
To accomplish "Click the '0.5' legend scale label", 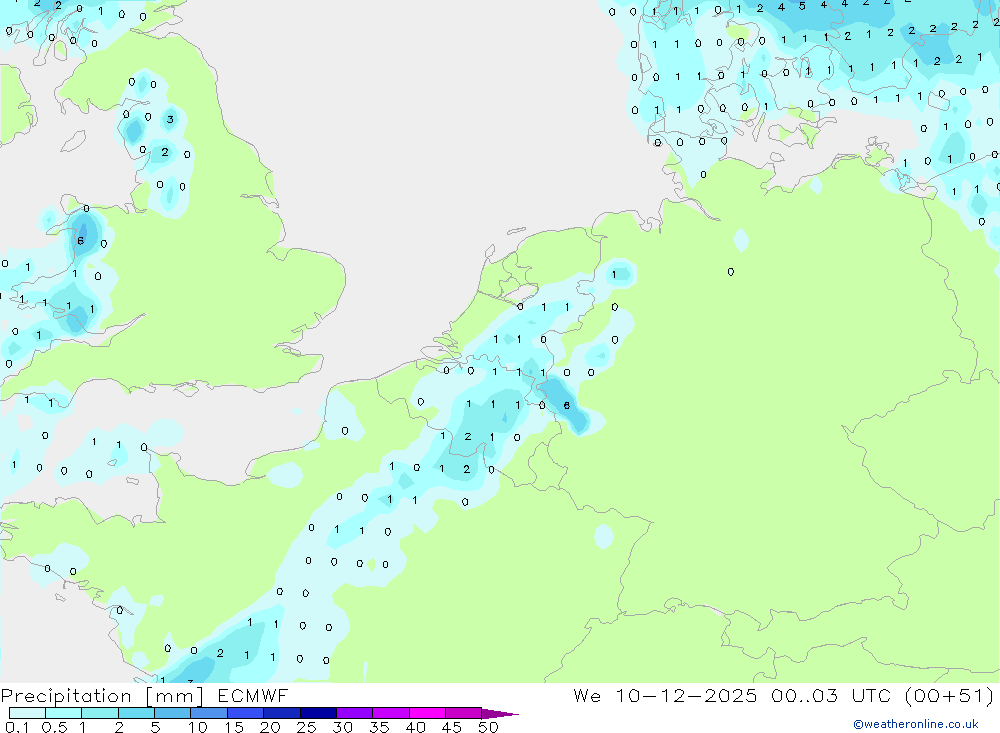I will coord(54,727).
